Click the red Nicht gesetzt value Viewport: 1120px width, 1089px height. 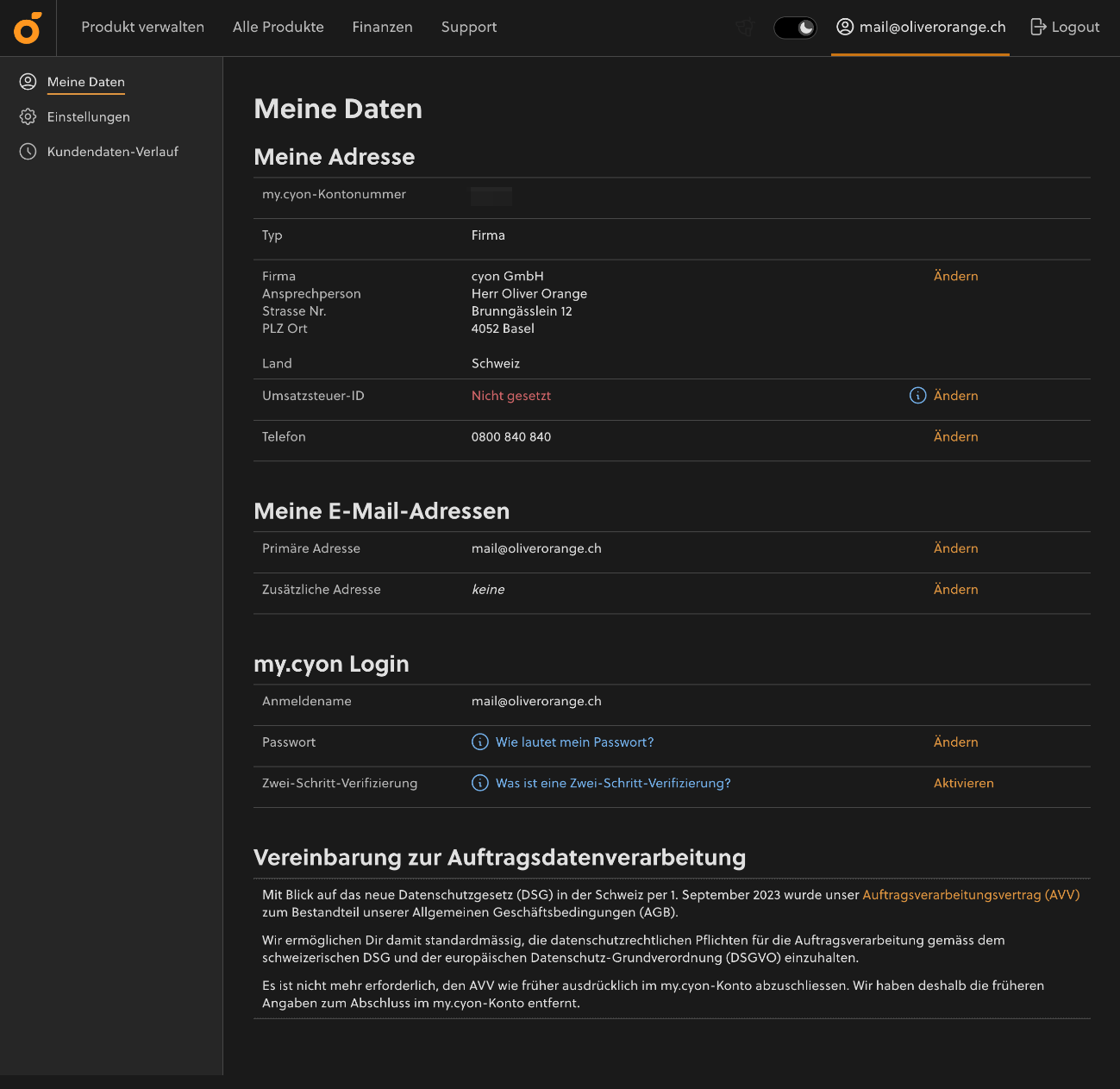(510, 396)
